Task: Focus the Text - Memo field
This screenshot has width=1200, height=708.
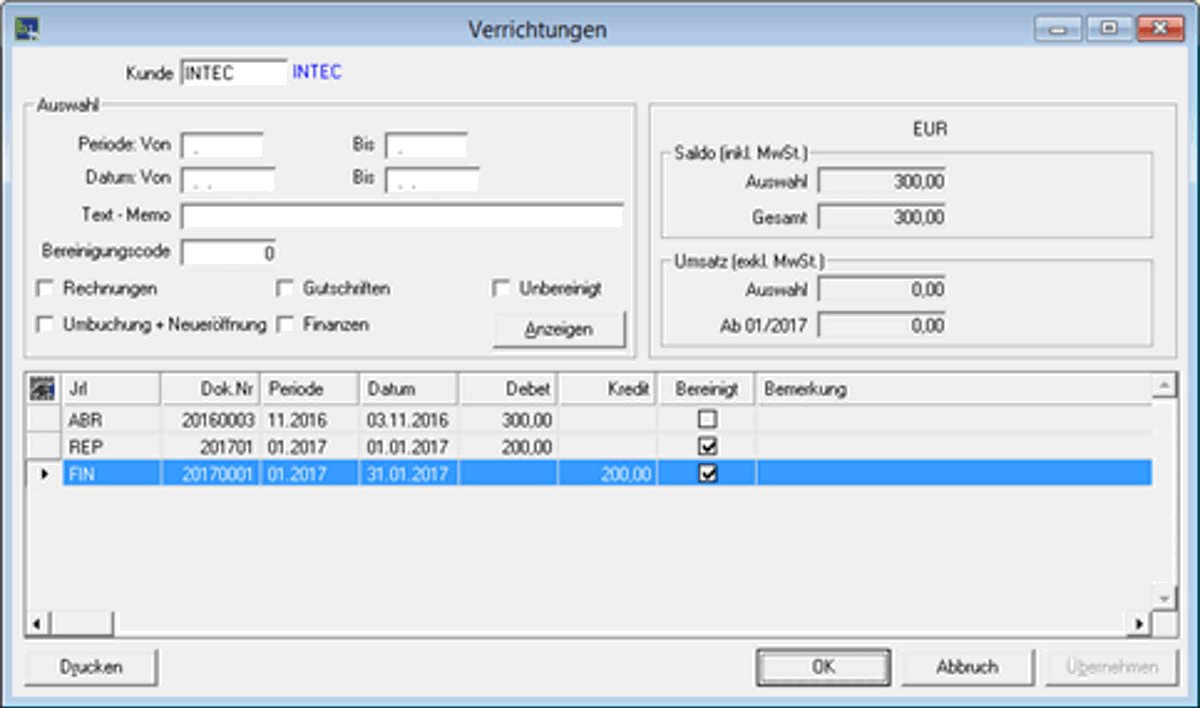Action: (402, 216)
